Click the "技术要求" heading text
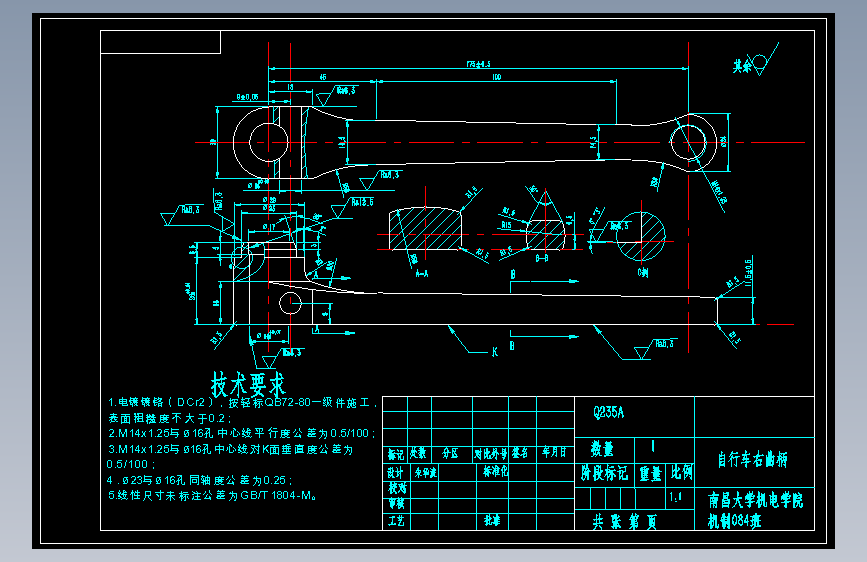867x562 pixels. coord(248,384)
